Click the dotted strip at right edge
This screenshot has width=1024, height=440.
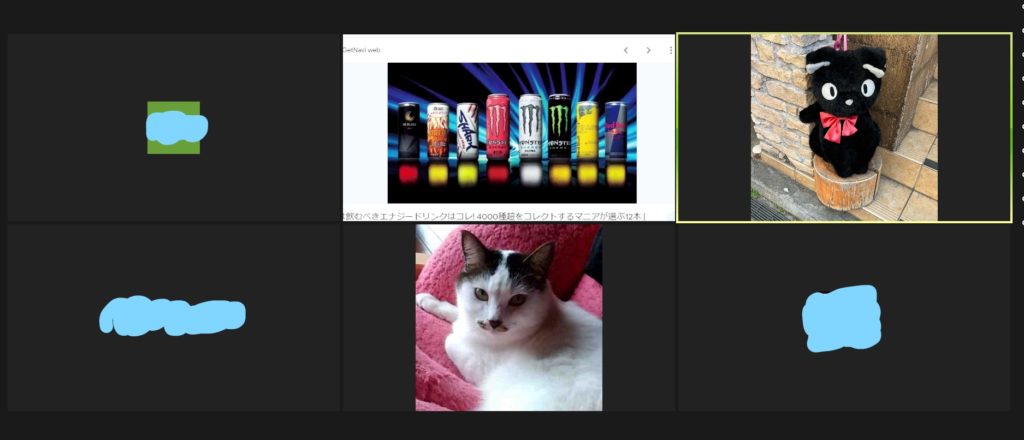click(x=1019, y=128)
